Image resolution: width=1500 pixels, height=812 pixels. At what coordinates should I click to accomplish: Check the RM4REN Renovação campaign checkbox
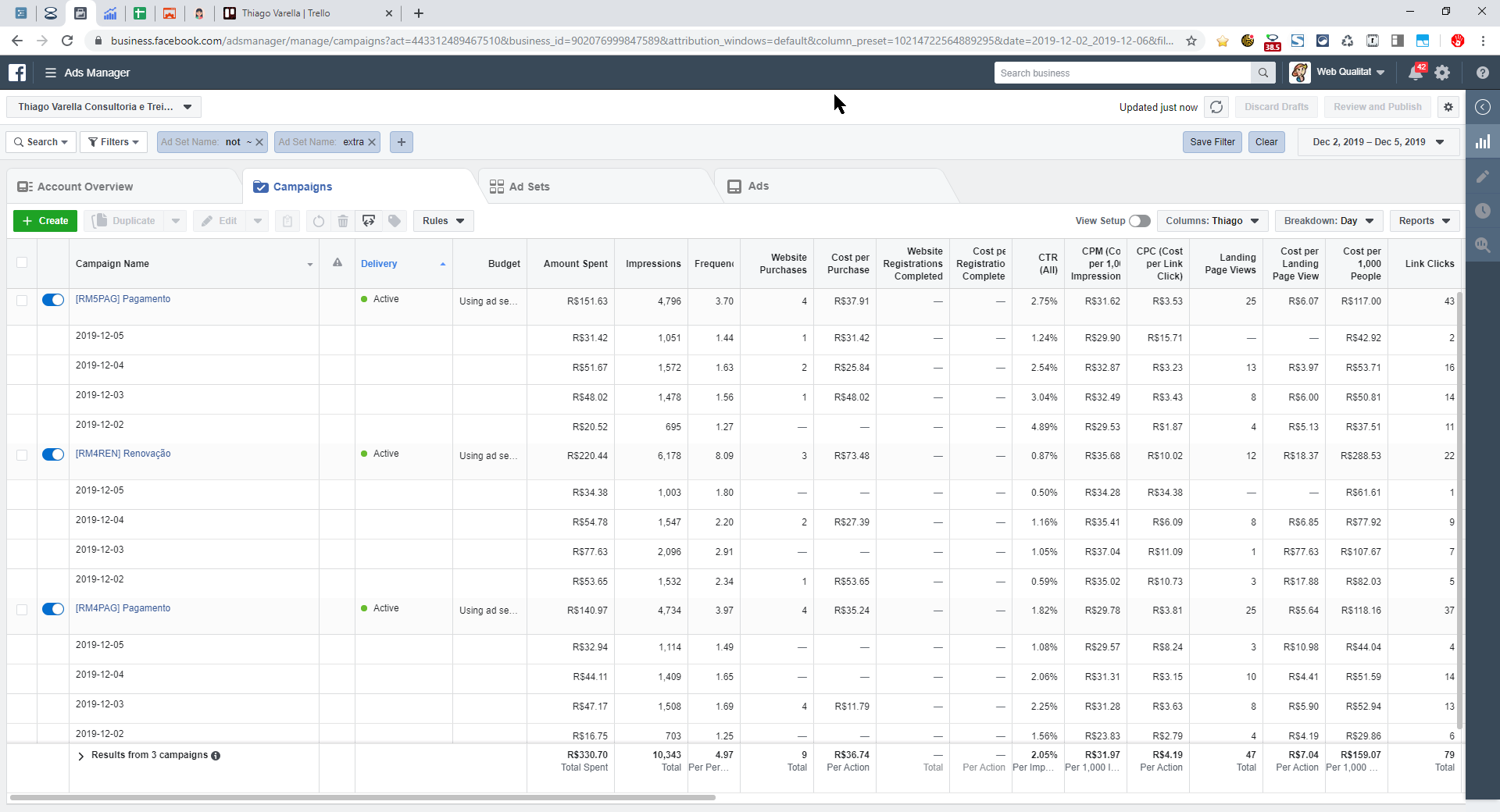(x=22, y=455)
